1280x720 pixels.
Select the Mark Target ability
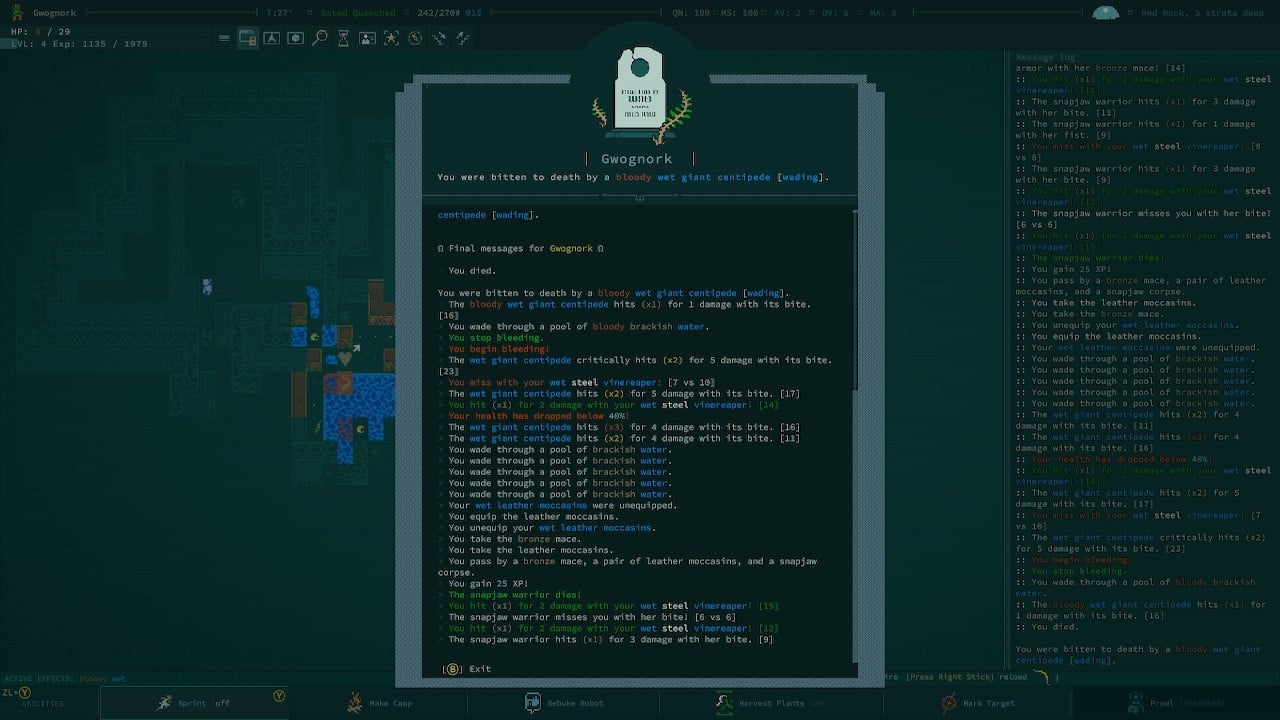coord(977,703)
